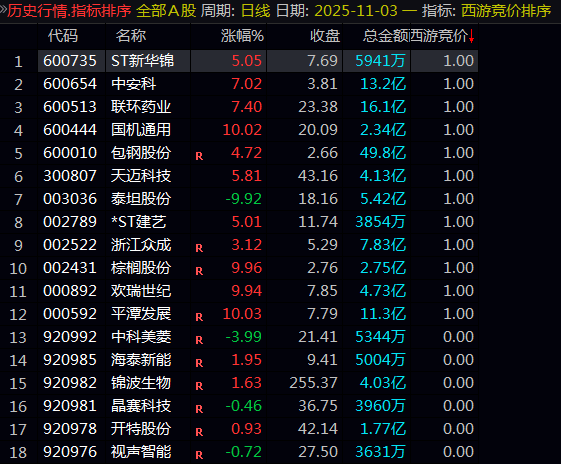Select stock code 920985
Image resolution: width=561 pixels, height=464 pixels.
[x=70, y=360]
